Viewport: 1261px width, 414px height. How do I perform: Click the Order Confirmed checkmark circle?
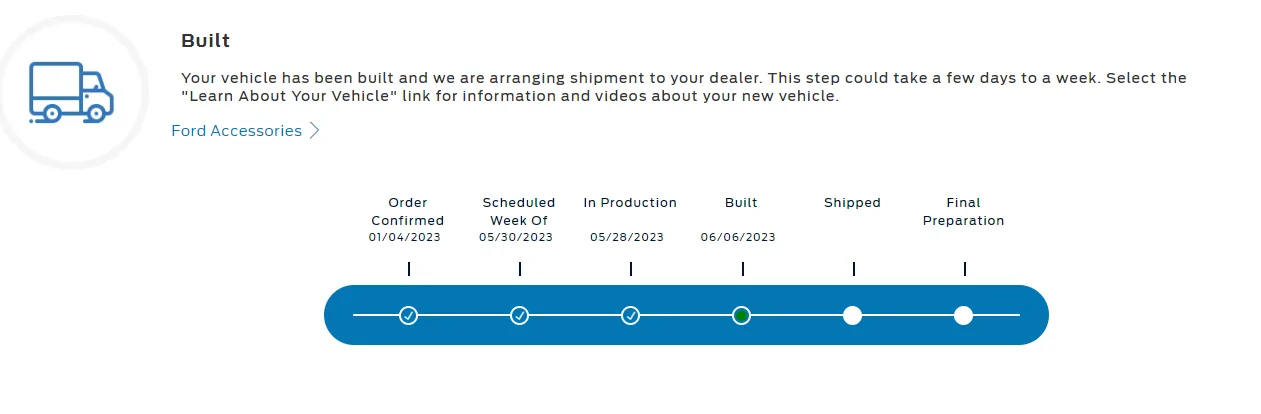[x=408, y=316]
